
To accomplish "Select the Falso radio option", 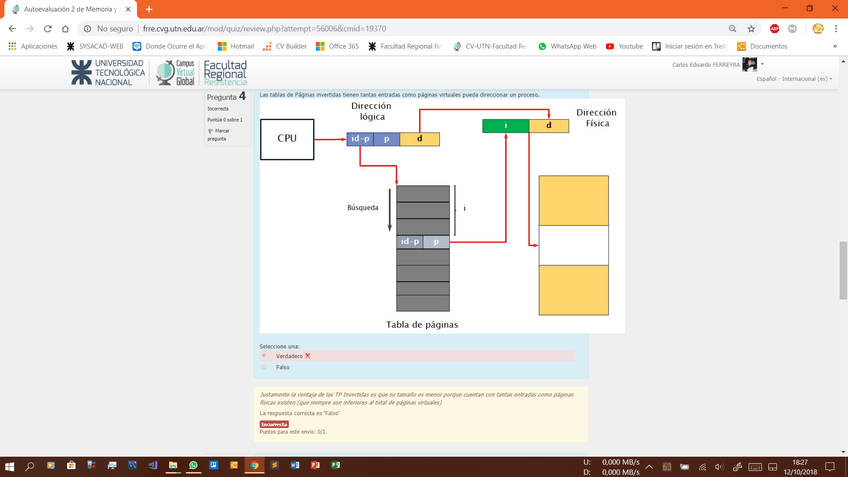I will coord(264,367).
